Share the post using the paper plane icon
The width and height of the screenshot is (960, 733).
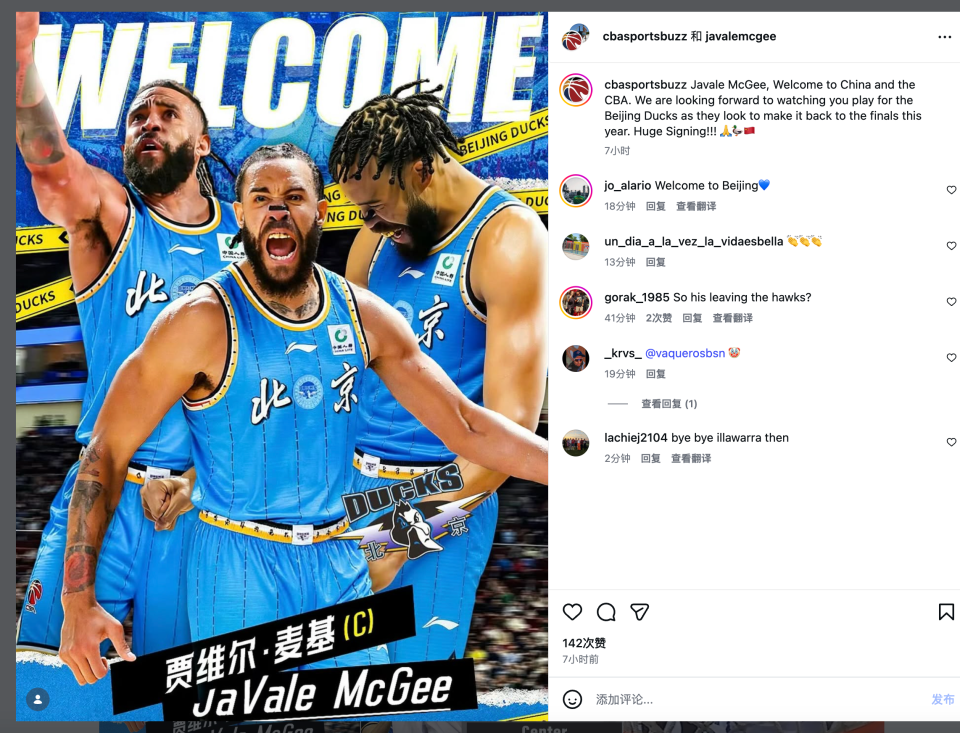[639, 611]
